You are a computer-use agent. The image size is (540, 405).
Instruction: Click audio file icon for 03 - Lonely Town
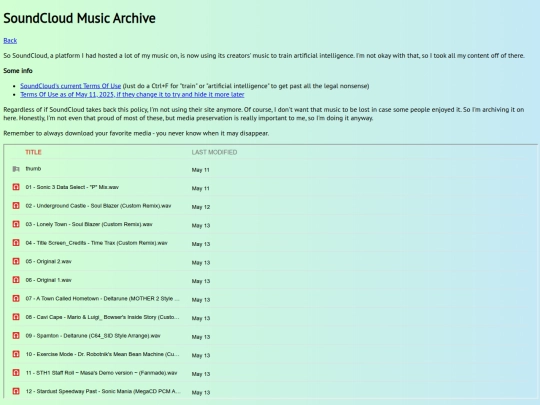tap(16, 224)
